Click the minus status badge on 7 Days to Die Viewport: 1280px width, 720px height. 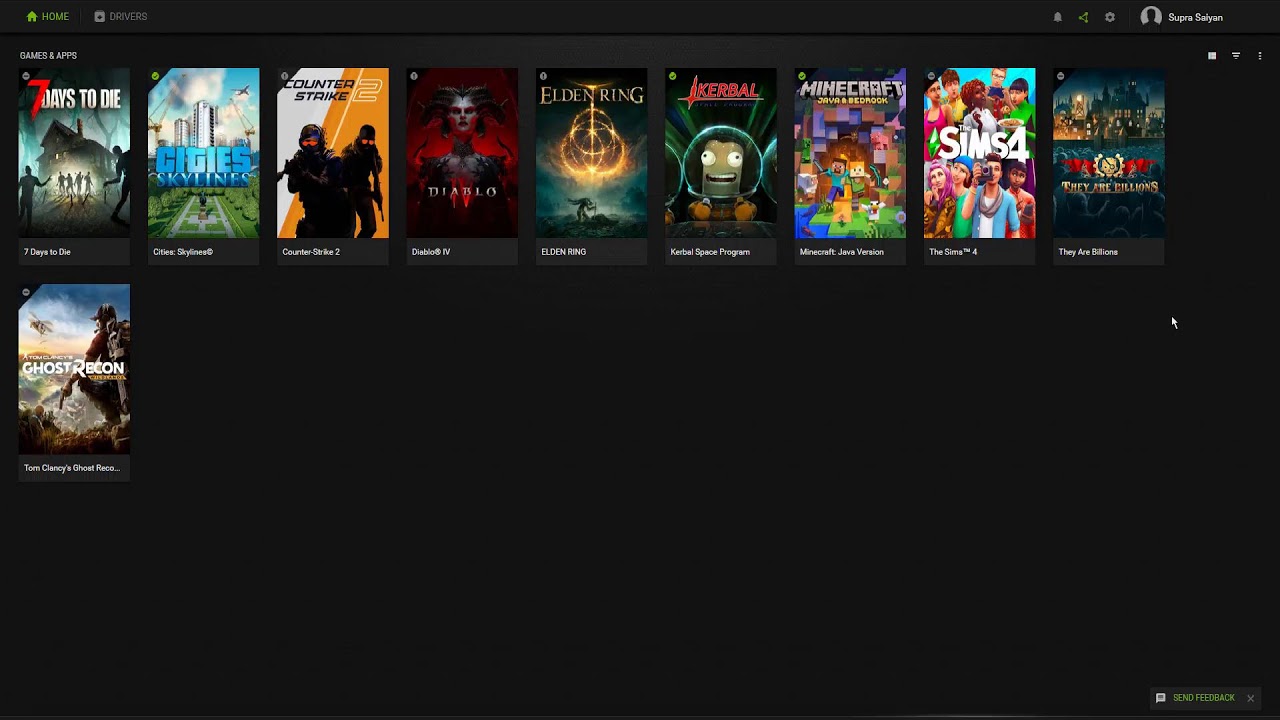pyautogui.click(x=26, y=76)
